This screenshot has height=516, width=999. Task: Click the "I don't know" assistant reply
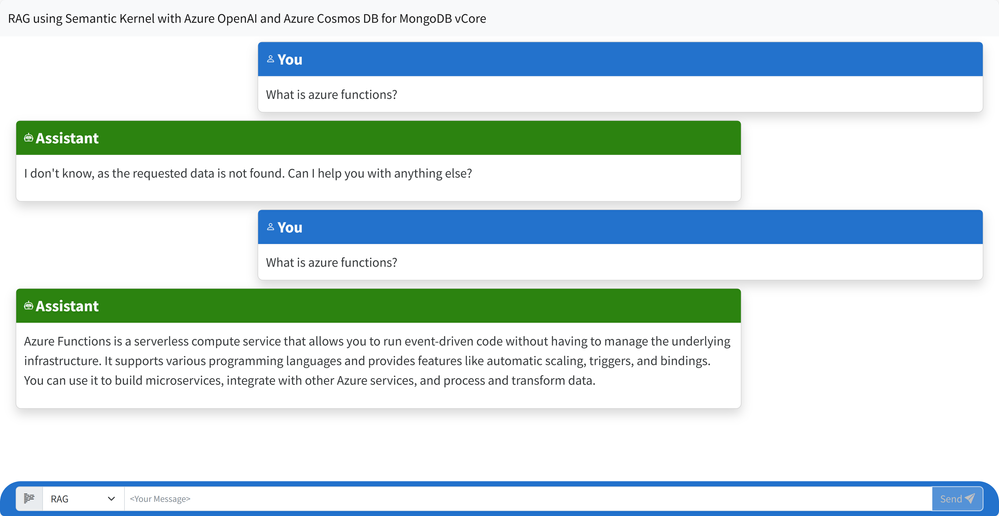click(x=248, y=173)
